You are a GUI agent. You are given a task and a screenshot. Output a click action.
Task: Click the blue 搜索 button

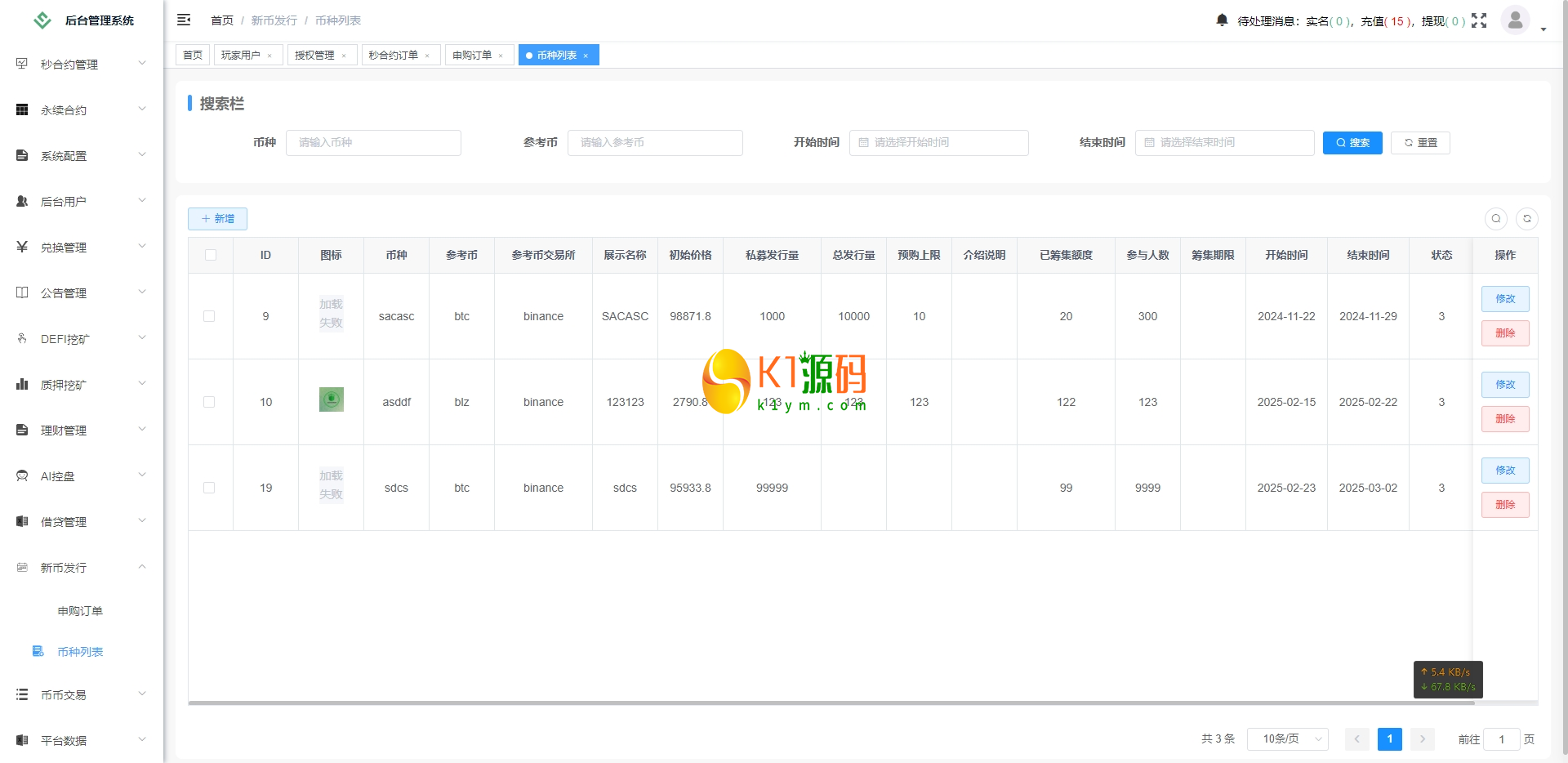(x=1352, y=143)
